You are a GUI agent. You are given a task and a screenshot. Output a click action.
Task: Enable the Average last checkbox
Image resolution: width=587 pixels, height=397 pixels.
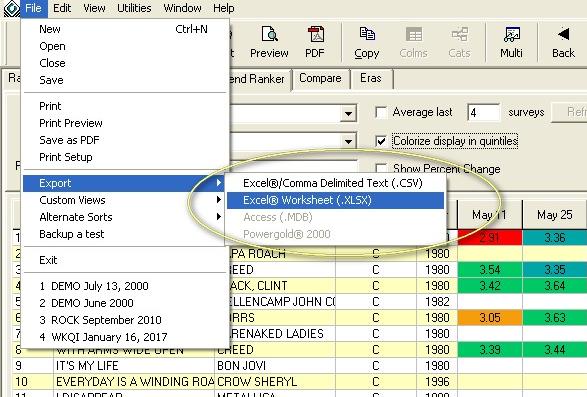coord(381,112)
